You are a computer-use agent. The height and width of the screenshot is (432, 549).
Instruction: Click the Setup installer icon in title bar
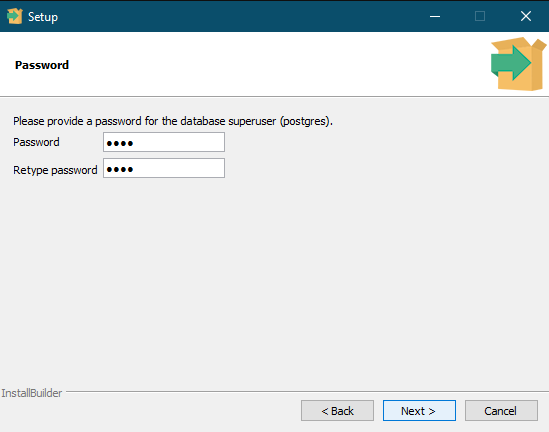click(15, 16)
